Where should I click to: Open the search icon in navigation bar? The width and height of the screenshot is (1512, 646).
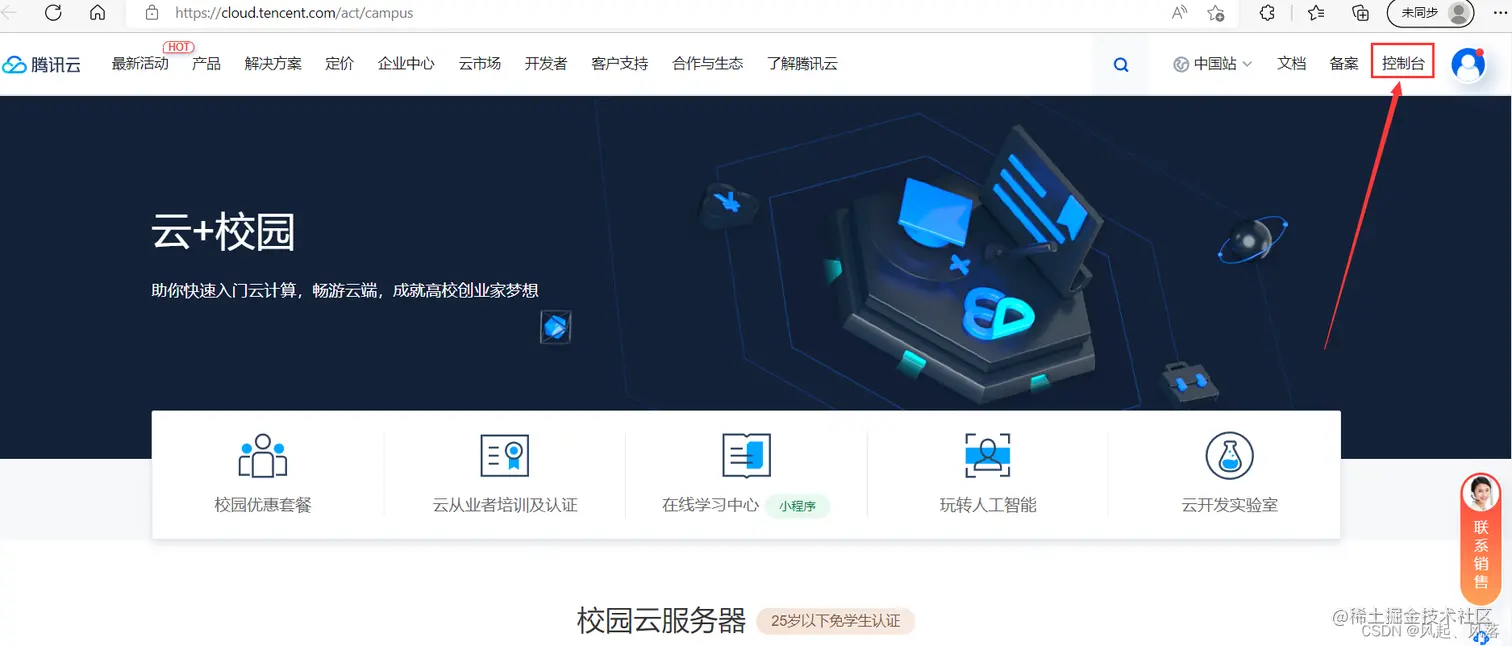(x=1120, y=63)
